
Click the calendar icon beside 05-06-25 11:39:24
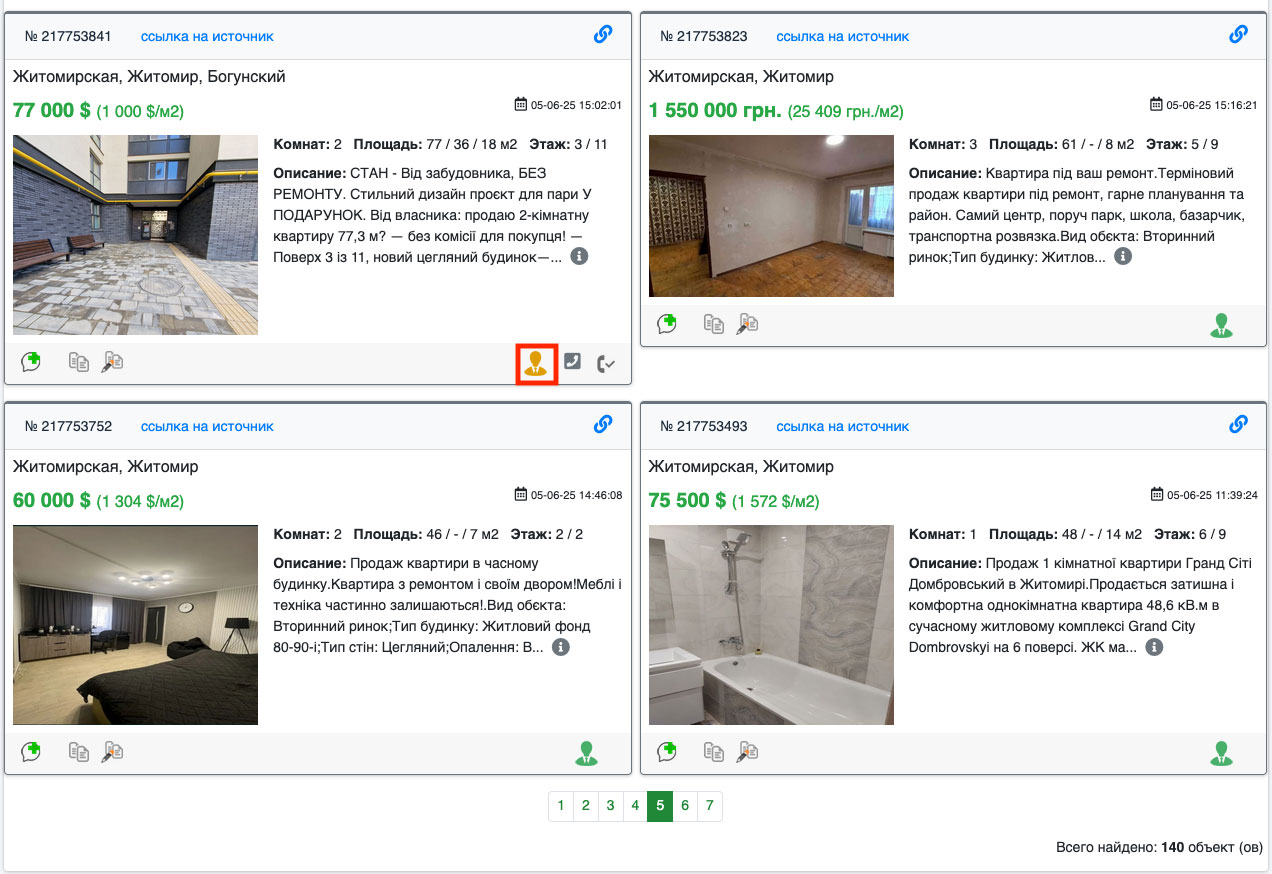[1156, 494]
